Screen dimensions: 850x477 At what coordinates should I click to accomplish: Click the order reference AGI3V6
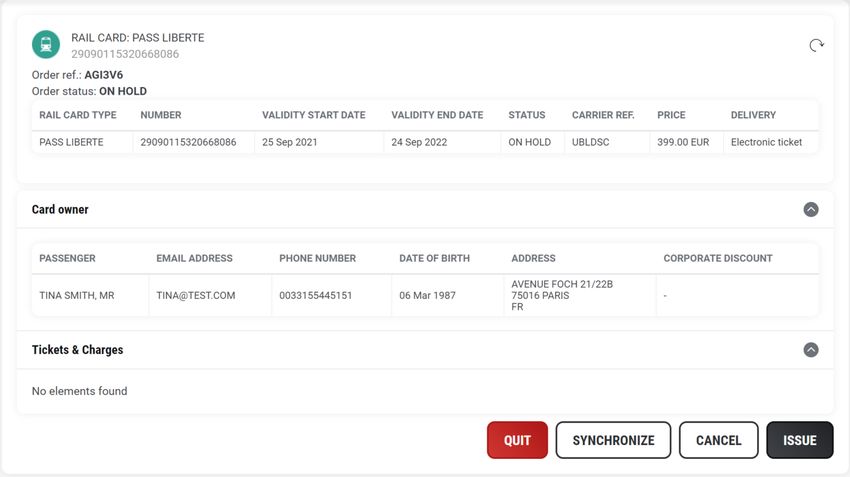[x=104, y=75]
